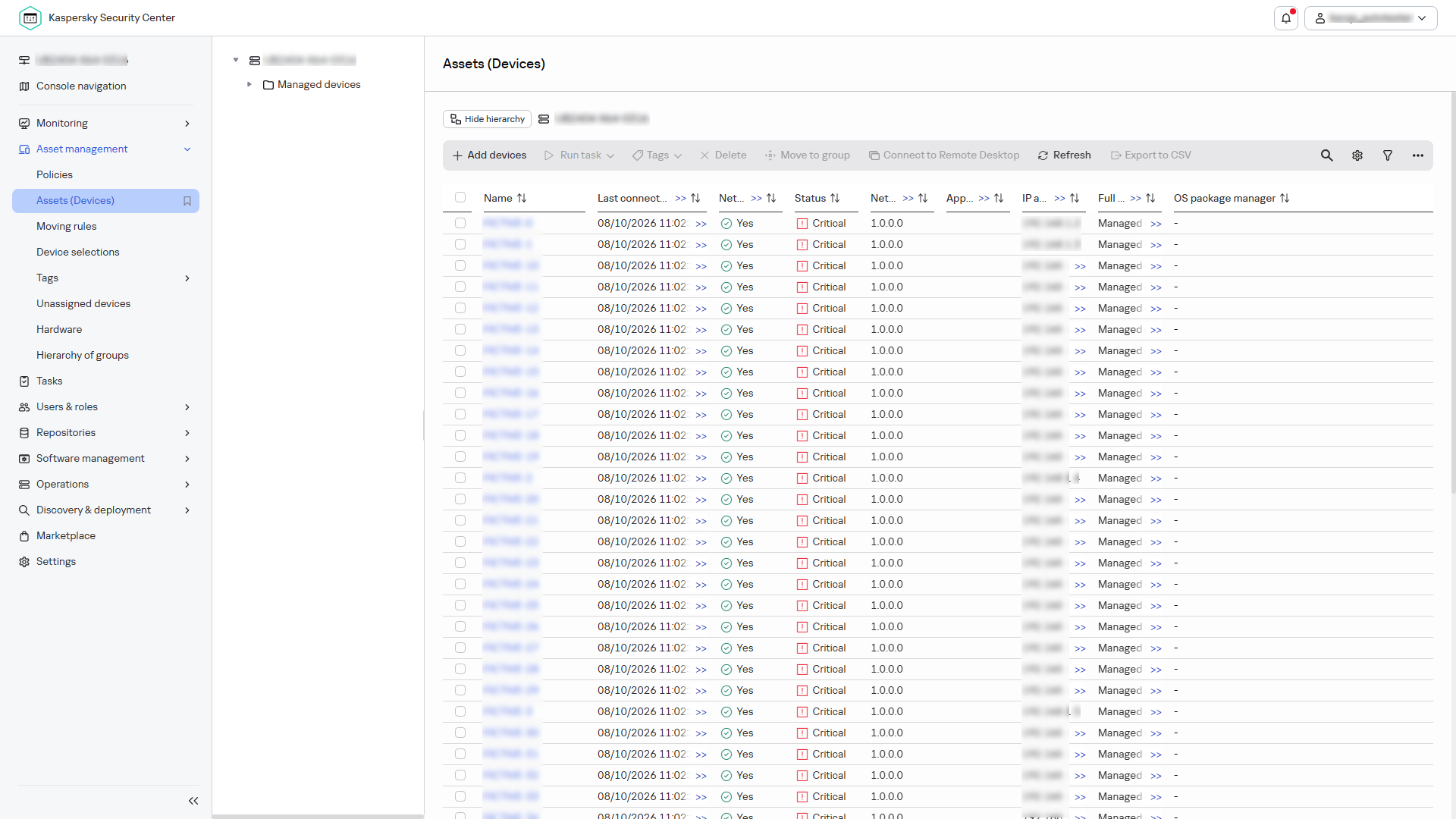Check the first device row checkbox

coord(460,223)
